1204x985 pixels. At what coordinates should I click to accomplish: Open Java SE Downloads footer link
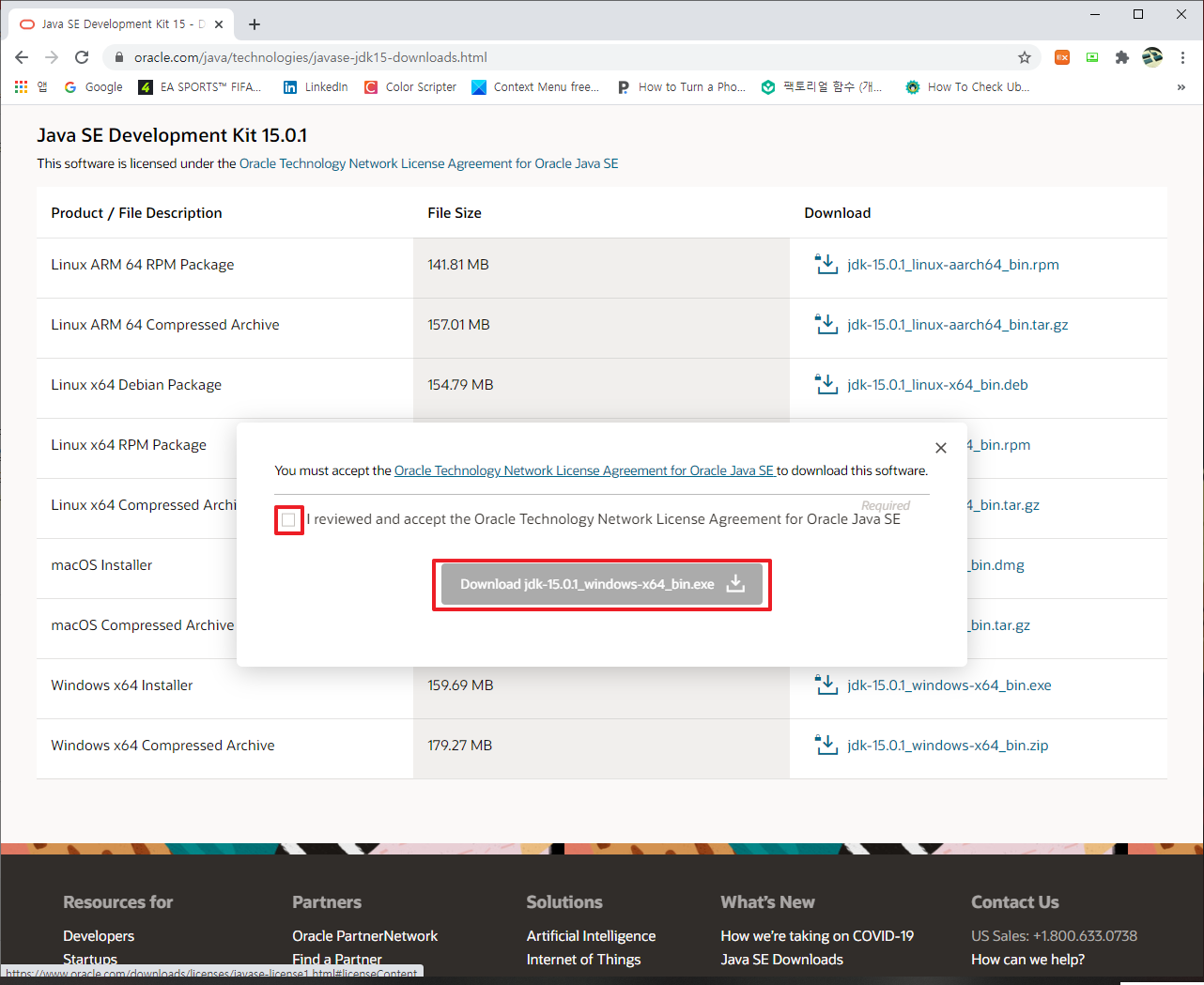click(781, 960)
